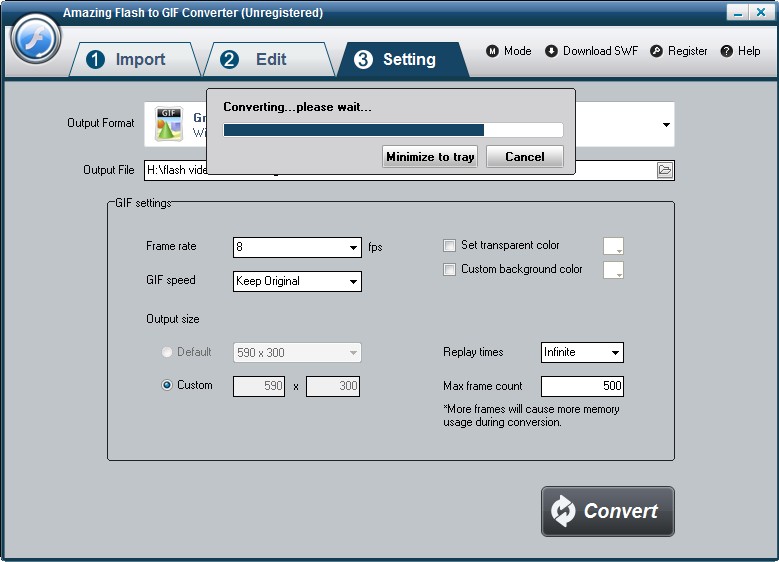Viewport: 779px width, 562px height.
Task: Click the GIF output format icon
Action: coord(169,124)
